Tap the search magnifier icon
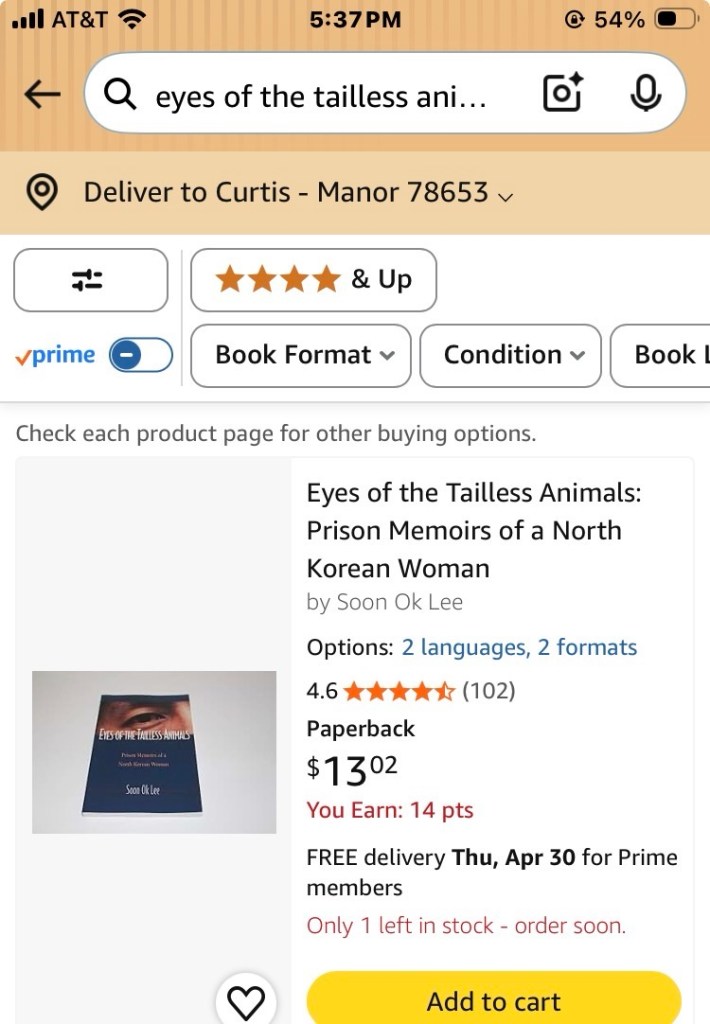 click(121, 95)
